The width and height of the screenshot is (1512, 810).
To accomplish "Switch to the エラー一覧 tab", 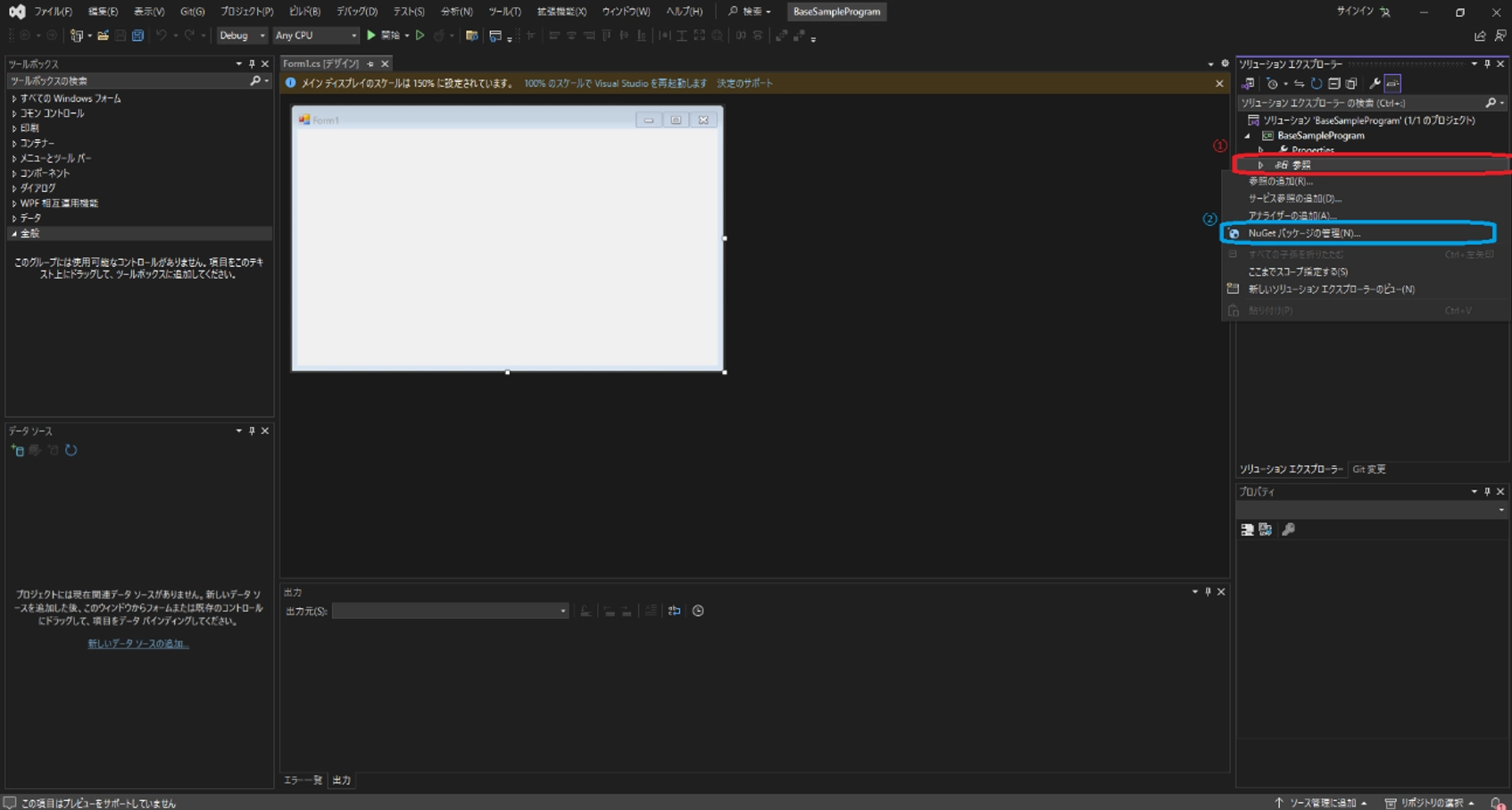I will pos(303,781).
